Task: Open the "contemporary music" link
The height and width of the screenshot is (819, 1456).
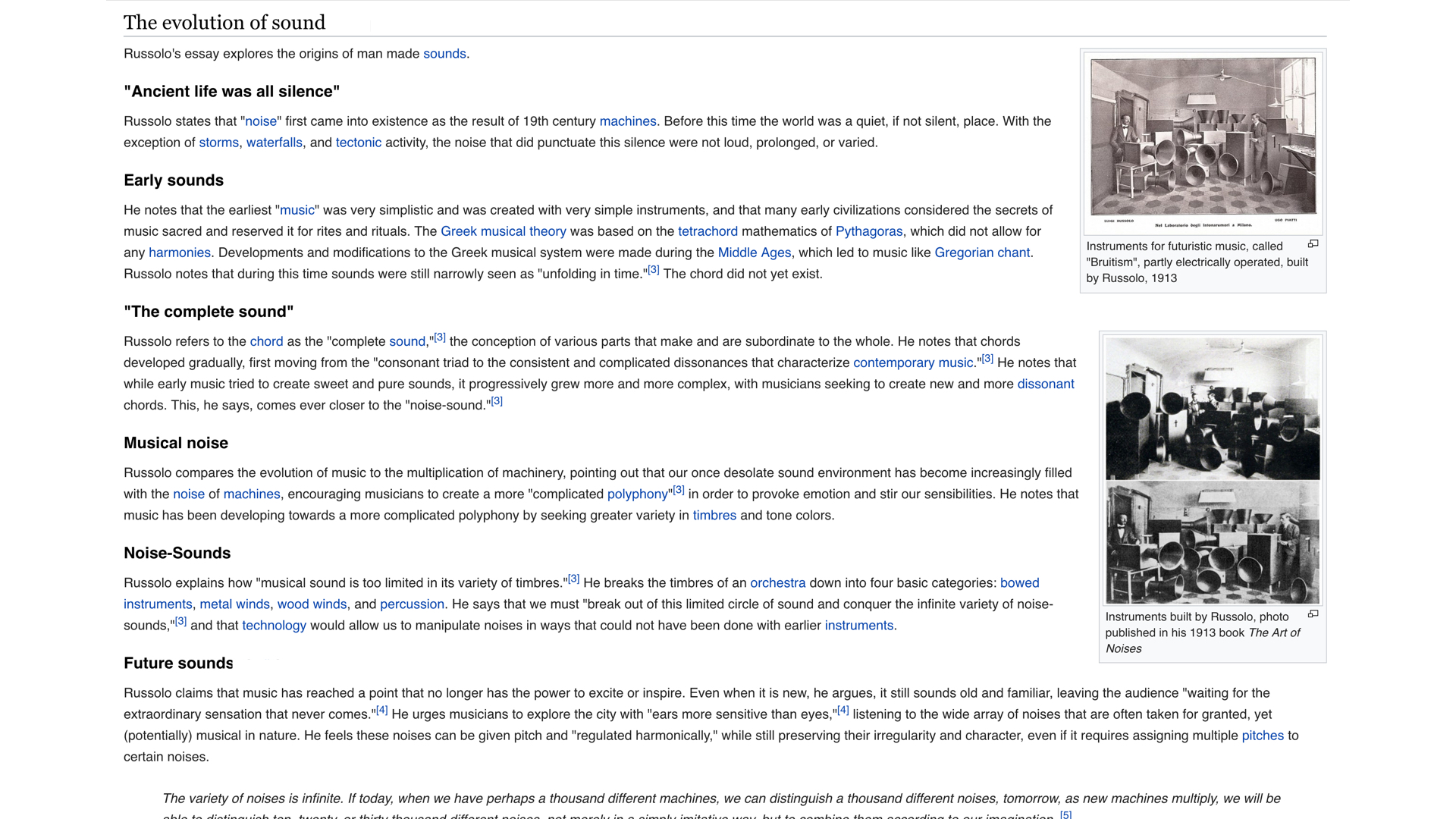Action: pos(912,362)
